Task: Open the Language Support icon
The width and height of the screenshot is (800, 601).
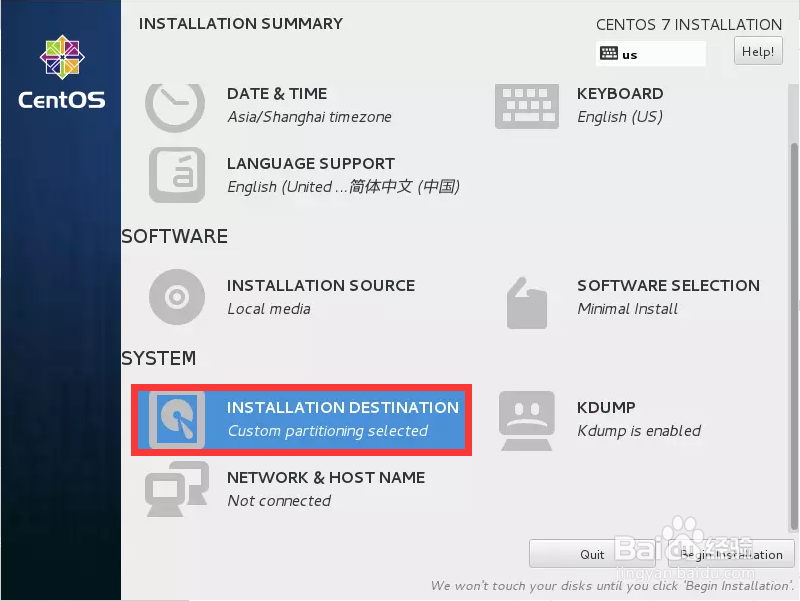Action: click(175, 175)
